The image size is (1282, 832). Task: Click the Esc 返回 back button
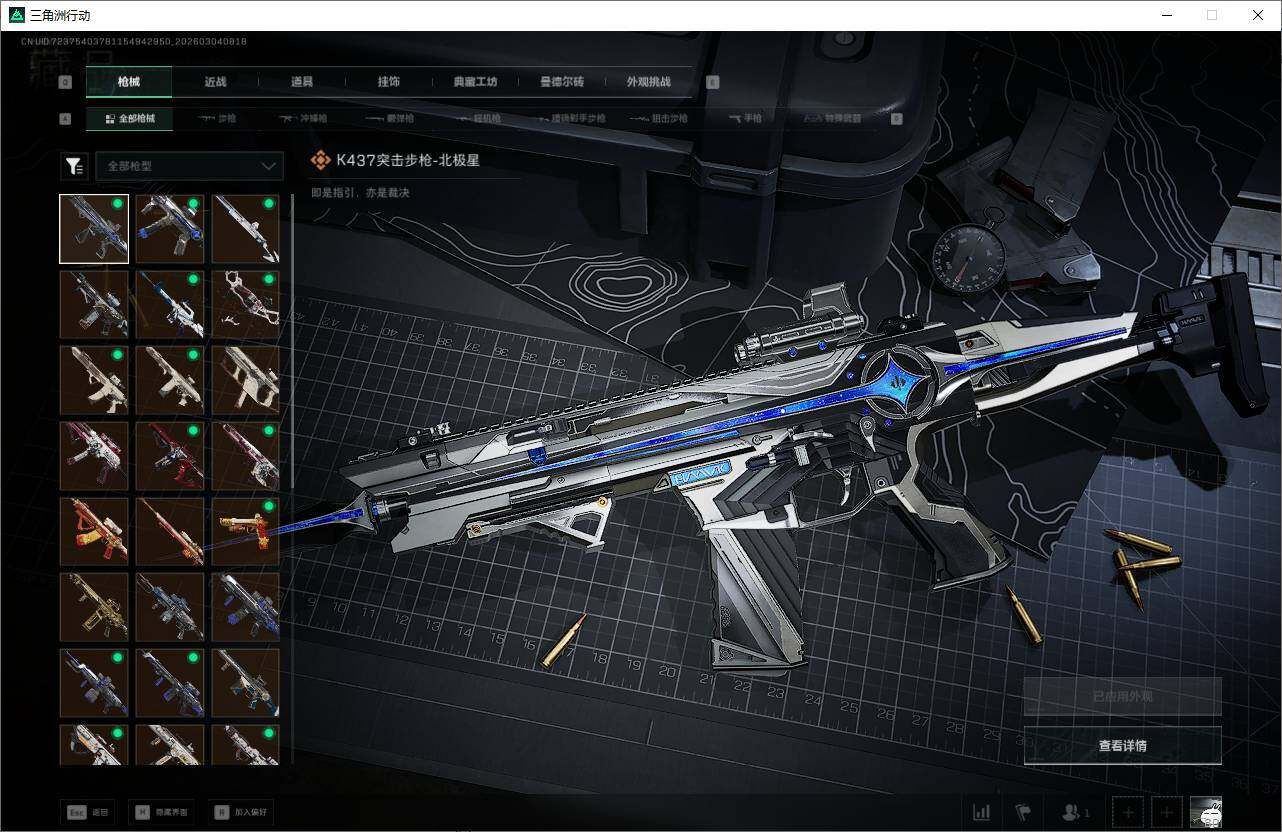point(87,812)
